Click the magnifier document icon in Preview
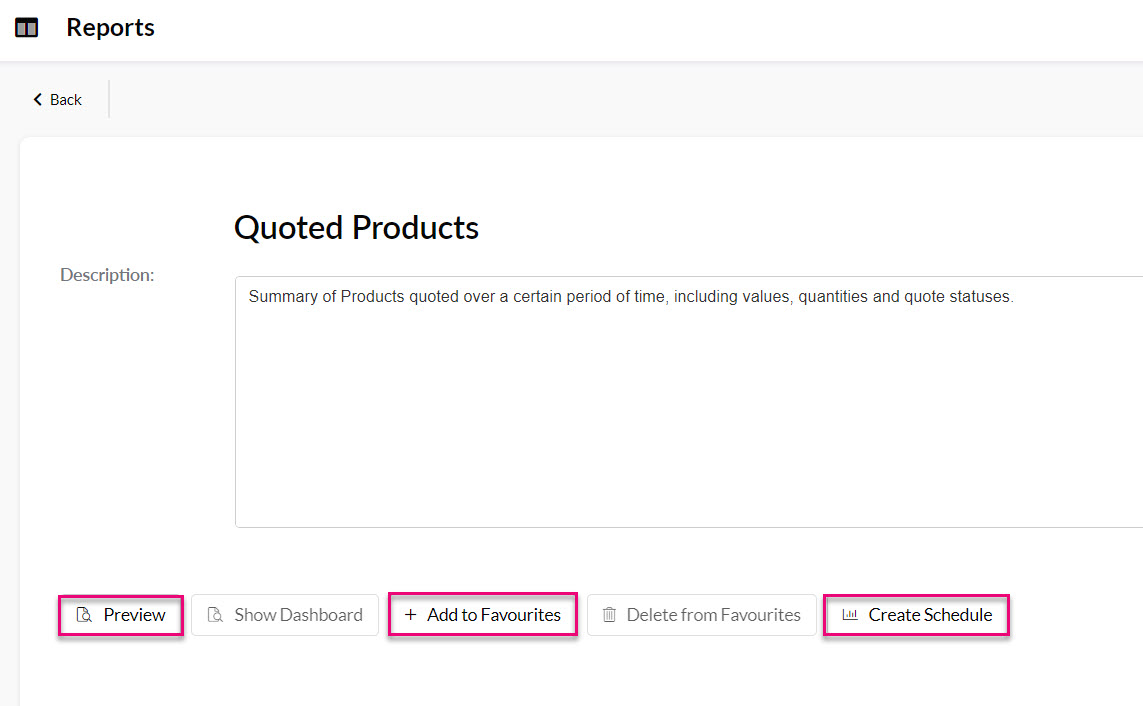Viewport: 1143px width, 706px height. [84, 615]
